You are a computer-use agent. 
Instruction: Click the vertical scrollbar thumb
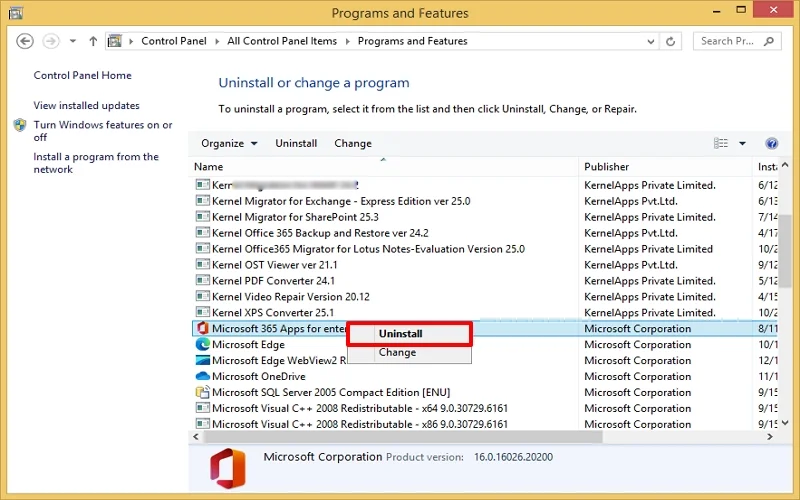[785, 251]
